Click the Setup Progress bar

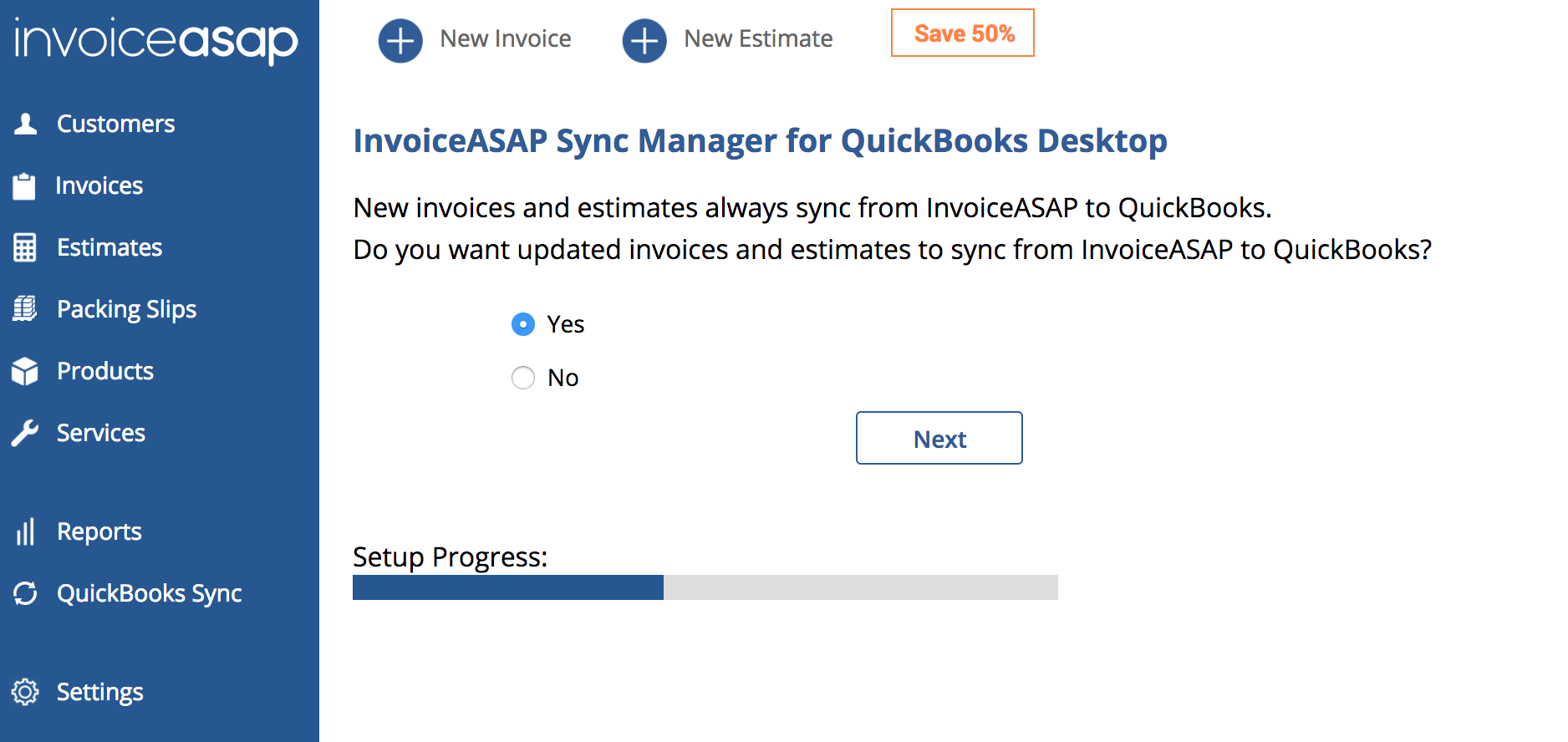705,587
